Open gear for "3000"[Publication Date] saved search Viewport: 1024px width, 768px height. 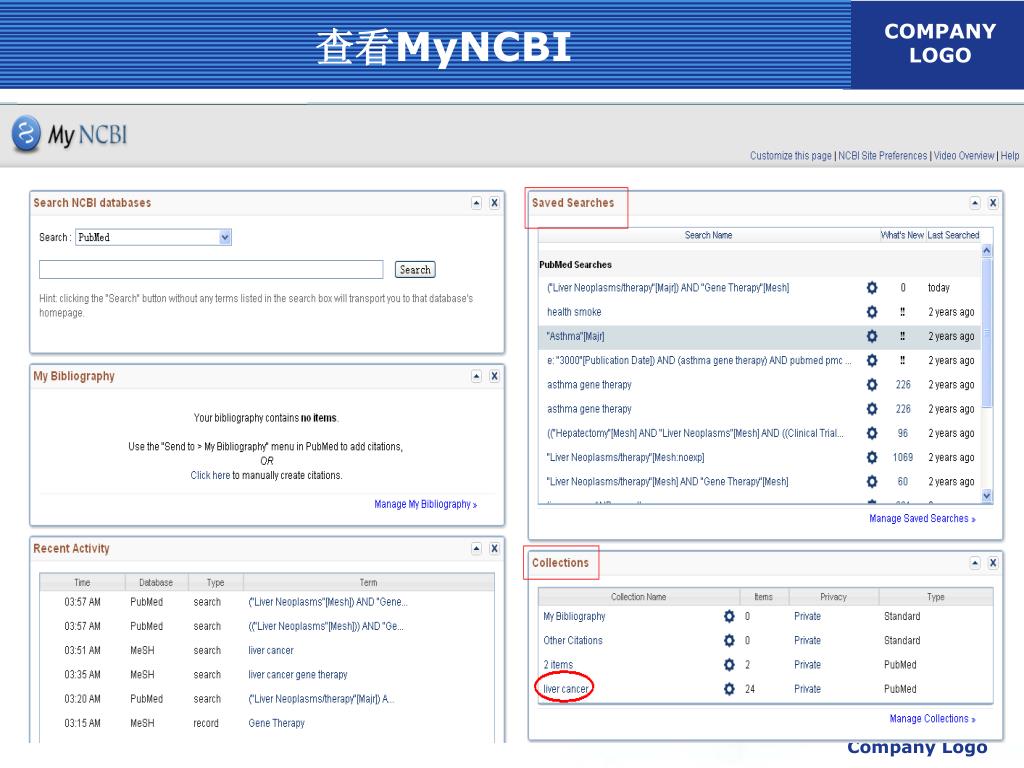[872, 360]
